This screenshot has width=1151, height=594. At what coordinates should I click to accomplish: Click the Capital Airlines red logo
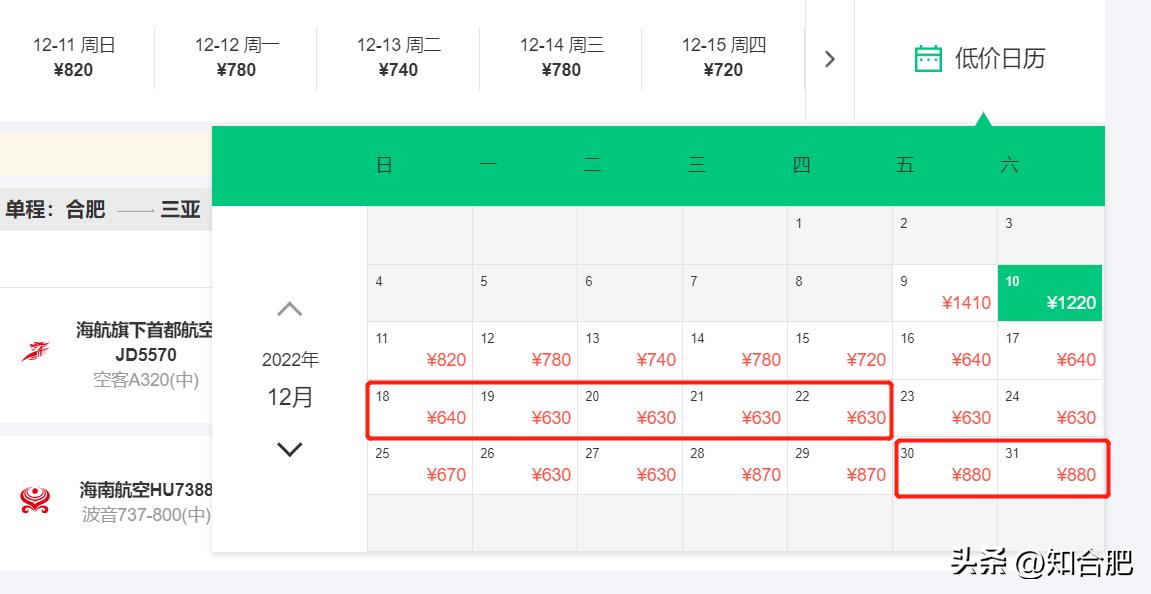(36, 353)
